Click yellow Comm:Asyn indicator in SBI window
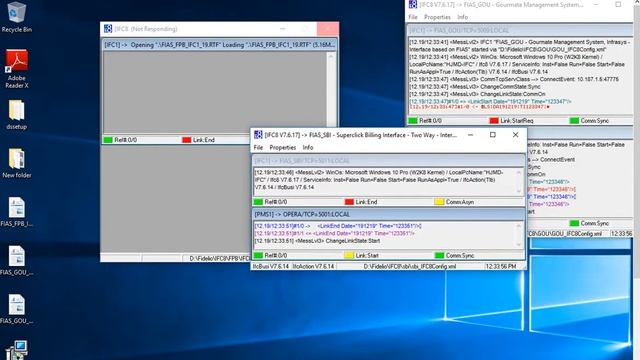This screenshot has width=640, height=360. (x=439, y=202)
